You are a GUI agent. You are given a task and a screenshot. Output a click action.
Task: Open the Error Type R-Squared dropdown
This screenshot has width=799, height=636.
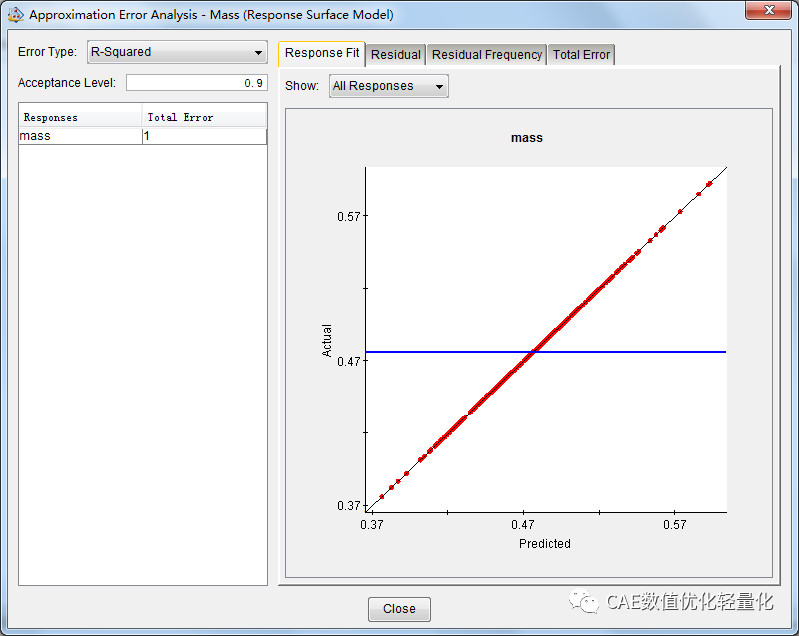177,52
